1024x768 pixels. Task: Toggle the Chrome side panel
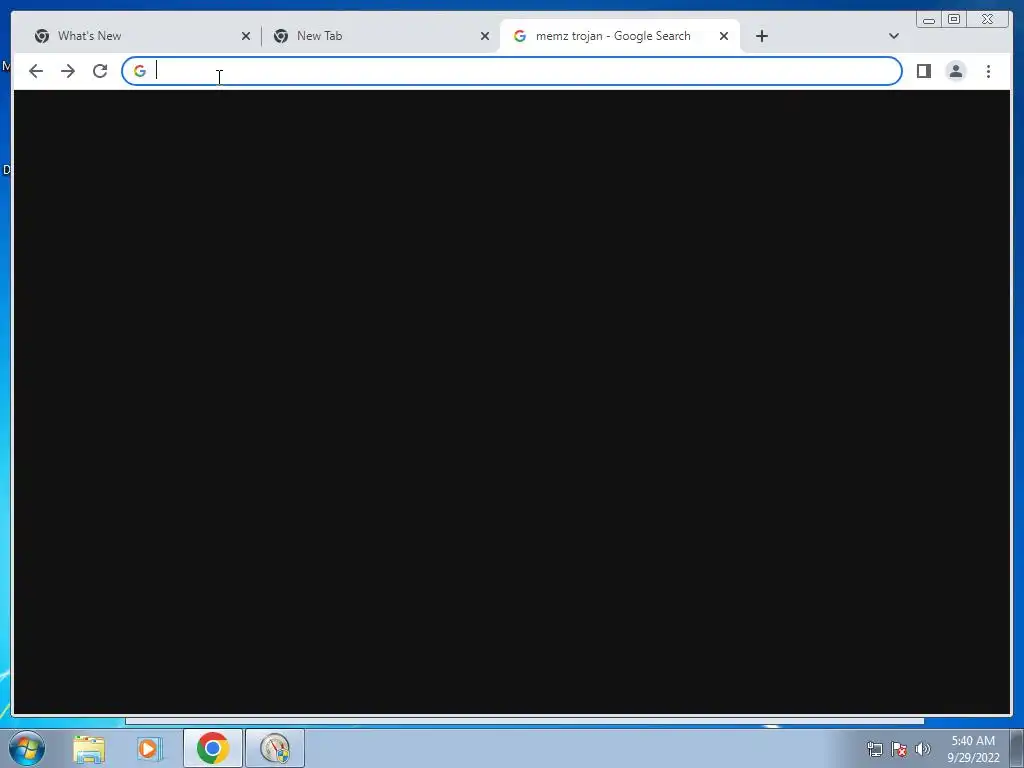pyautogui.click(x=923, y=71)
